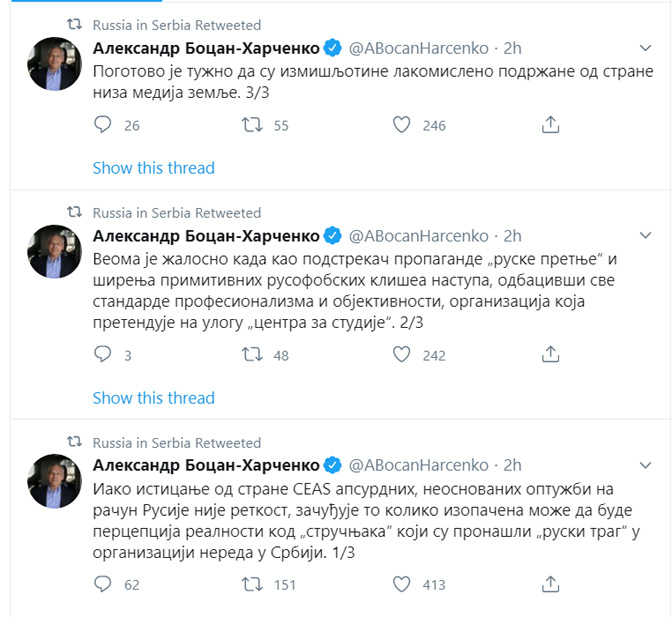The height and width of the screenshot is (617, 672).
Task: Like the 2/3 tweet
Action: [x=402, y=354]
